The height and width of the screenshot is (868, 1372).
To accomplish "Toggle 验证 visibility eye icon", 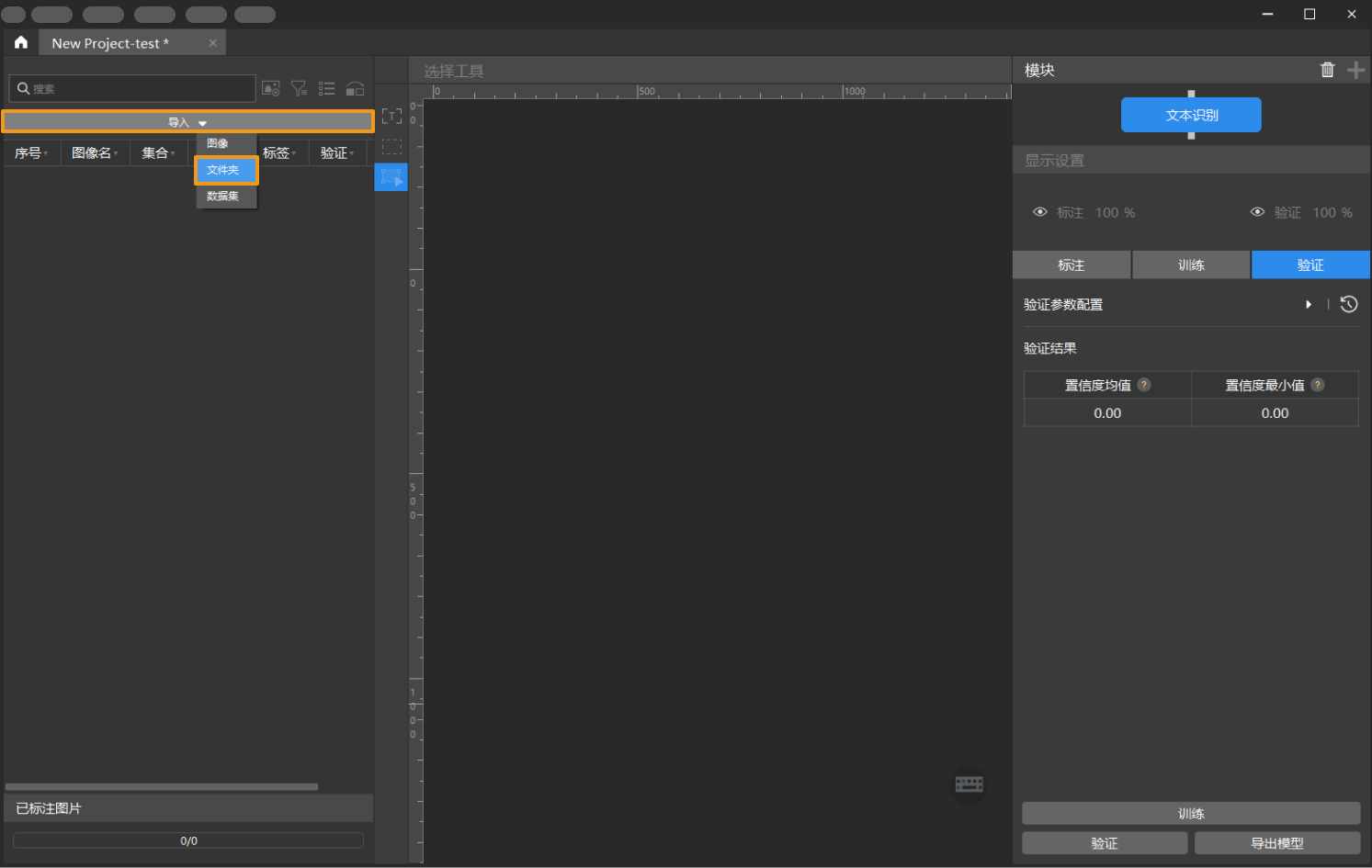I will (1257, 212).
